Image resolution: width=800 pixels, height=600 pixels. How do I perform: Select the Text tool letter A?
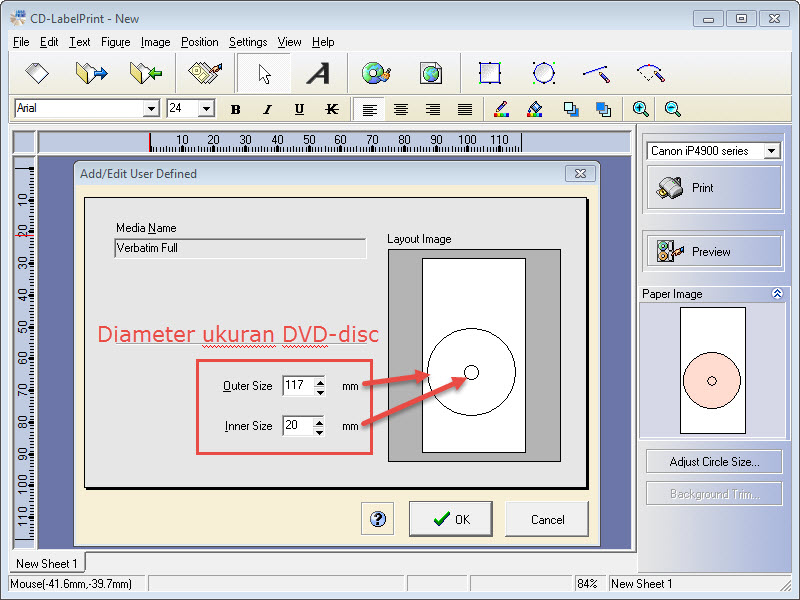point(318,73)
